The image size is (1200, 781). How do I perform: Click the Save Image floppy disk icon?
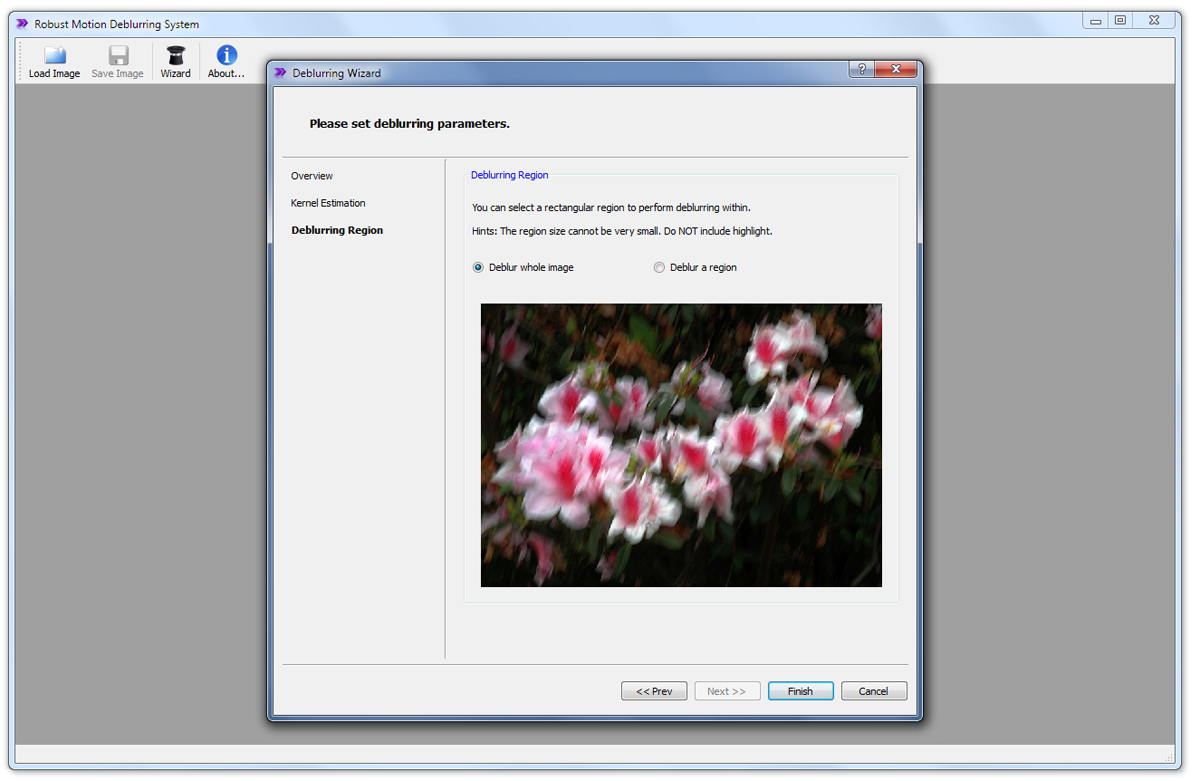pyautogui.click(x=118, y=56)
